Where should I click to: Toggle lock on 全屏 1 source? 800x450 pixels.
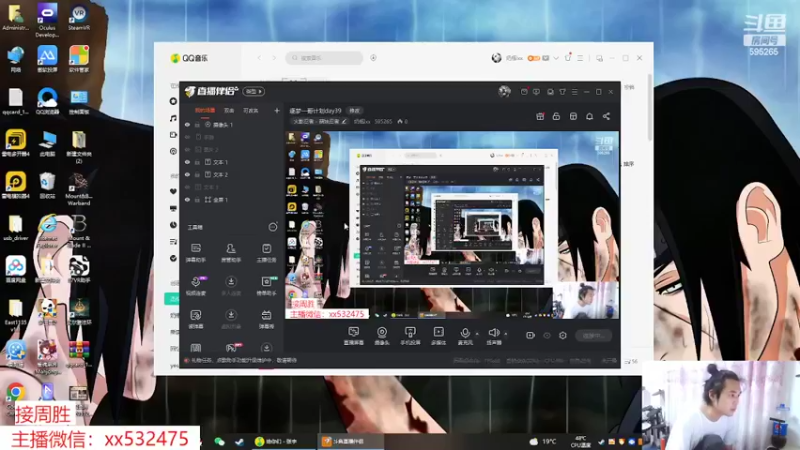pos(197,199)
